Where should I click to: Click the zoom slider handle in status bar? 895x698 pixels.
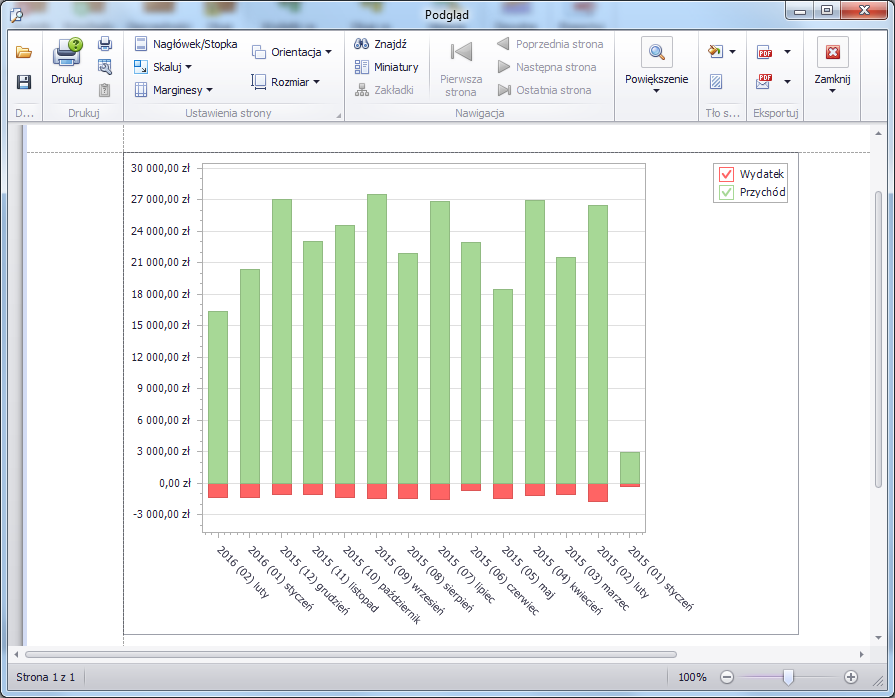788,677
